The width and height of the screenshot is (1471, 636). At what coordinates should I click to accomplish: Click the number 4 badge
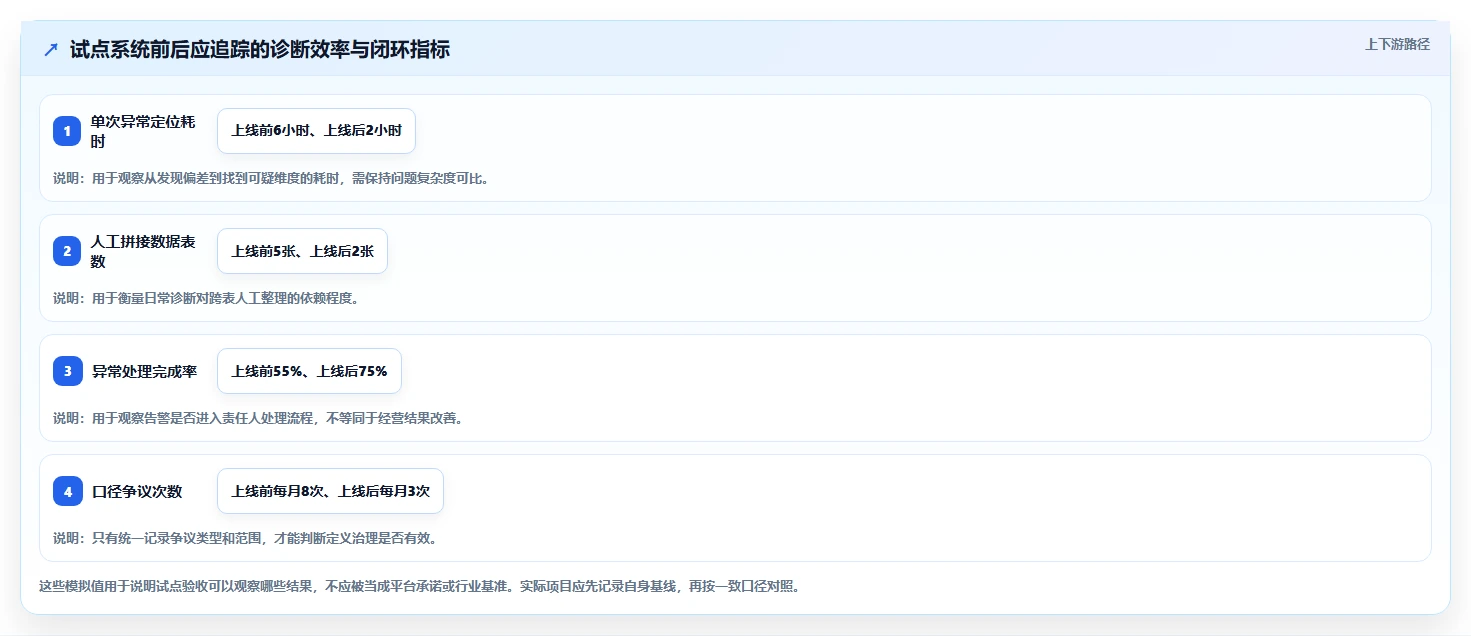pyautogui.click(x=67, y=491)
